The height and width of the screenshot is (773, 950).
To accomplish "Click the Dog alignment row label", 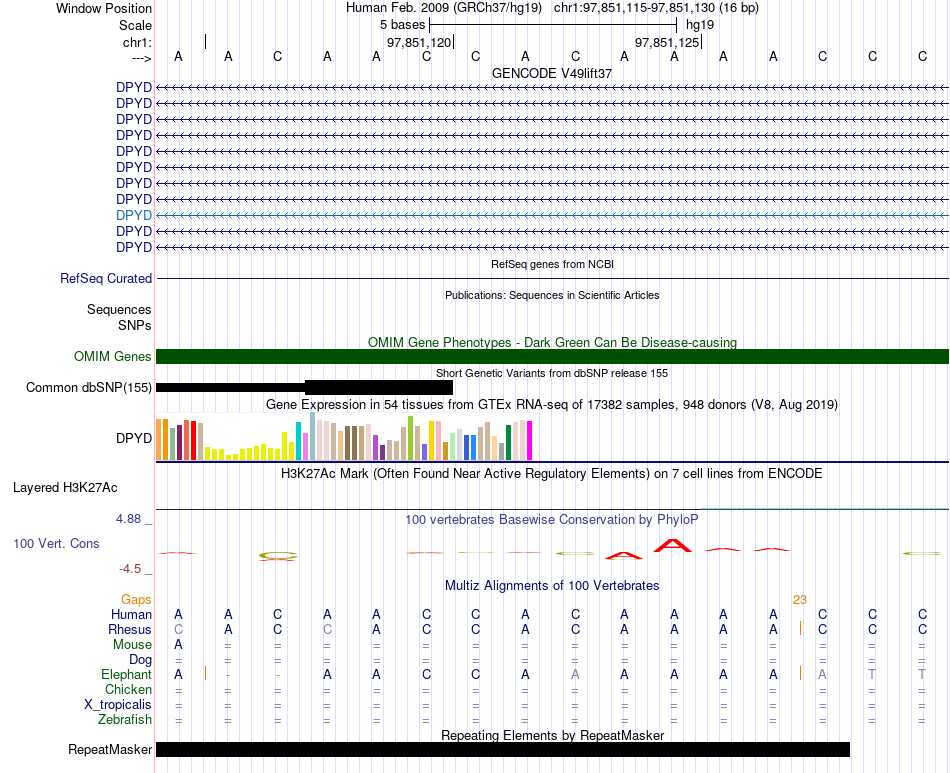I will click(x=141, y=659).
